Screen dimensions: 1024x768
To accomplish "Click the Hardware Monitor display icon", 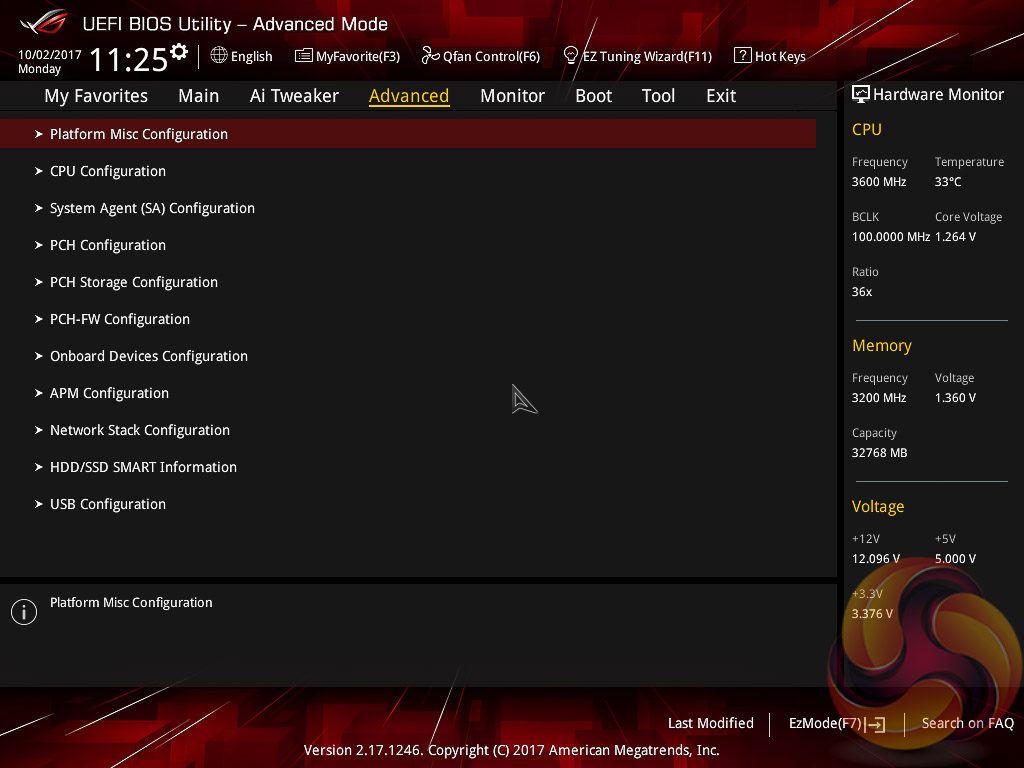I will (861, 95).
